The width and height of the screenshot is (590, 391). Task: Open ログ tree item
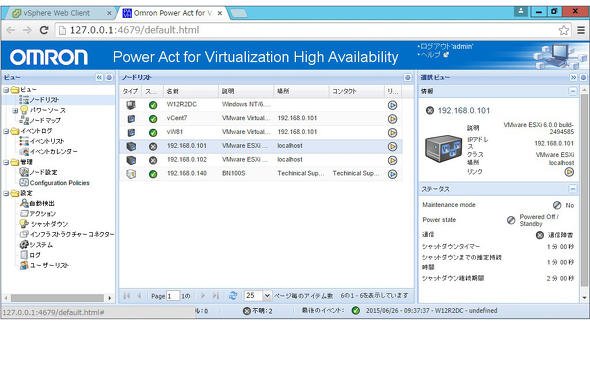[x=35, y=255]
